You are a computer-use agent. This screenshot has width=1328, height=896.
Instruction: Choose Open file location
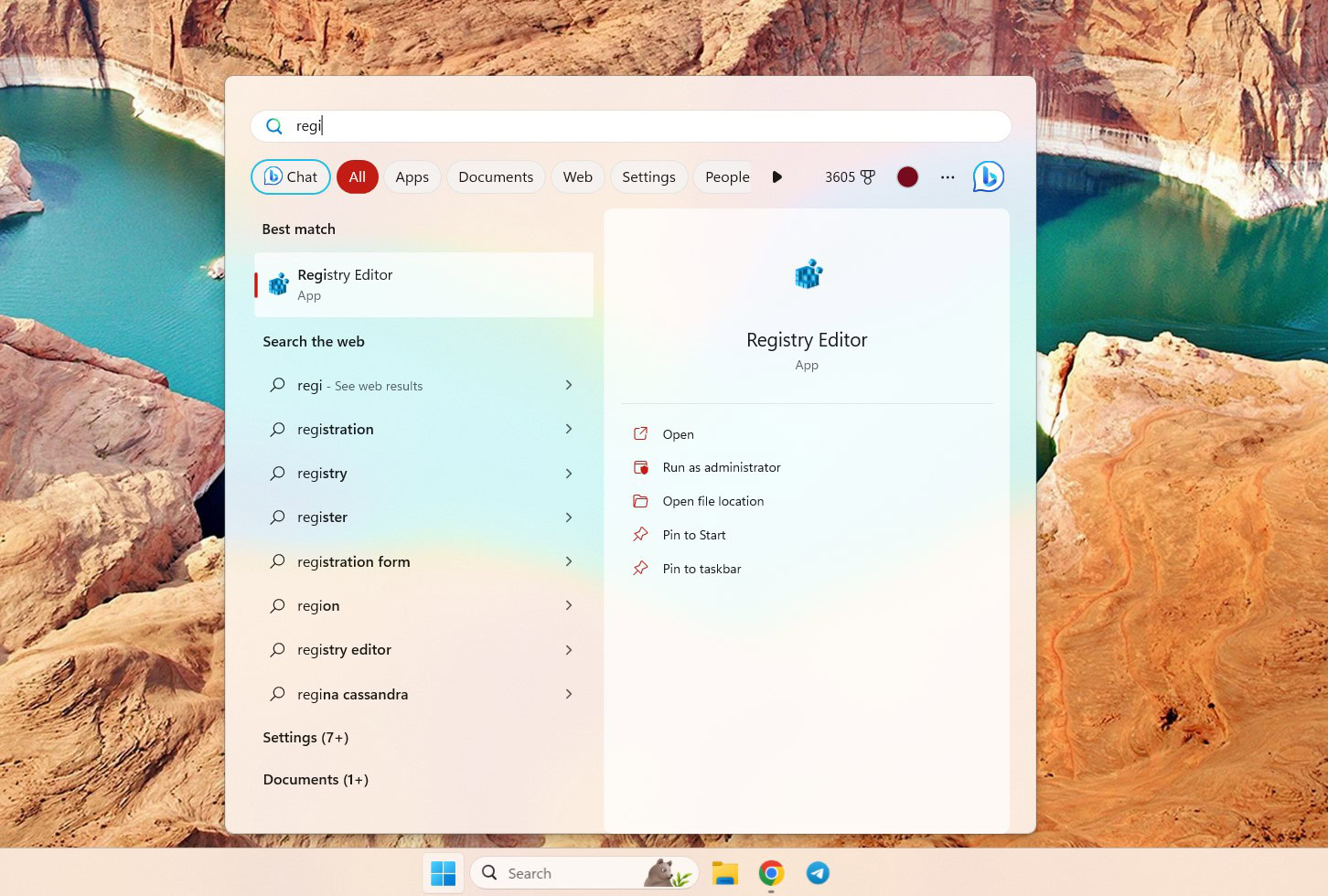click(713, 501)
